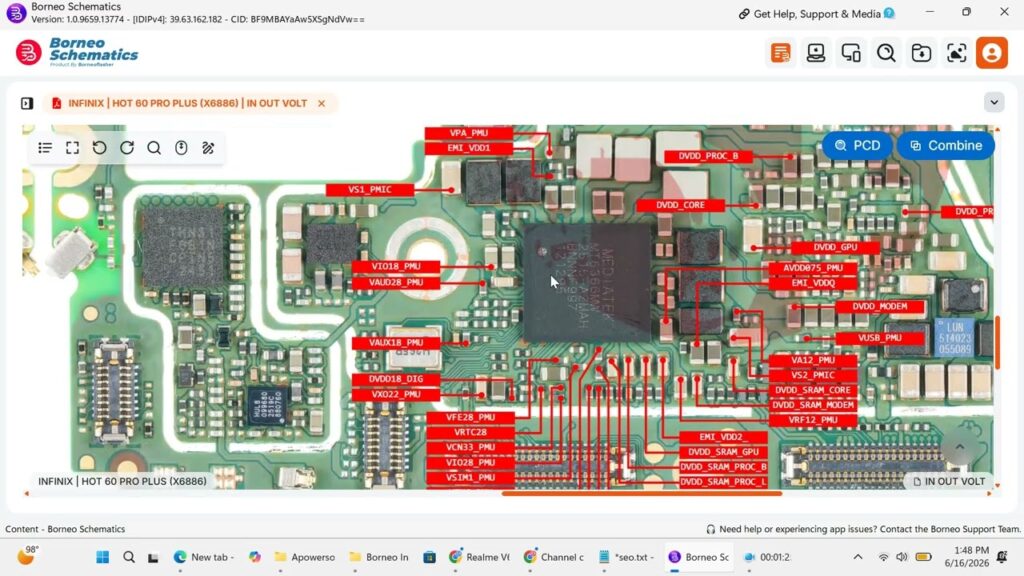Image resolution: width=1024 pixels, height=576 pixels.
Task: Open the taskbar volume speaker icon
Action: pyautogui.click(x=902, y=557)
